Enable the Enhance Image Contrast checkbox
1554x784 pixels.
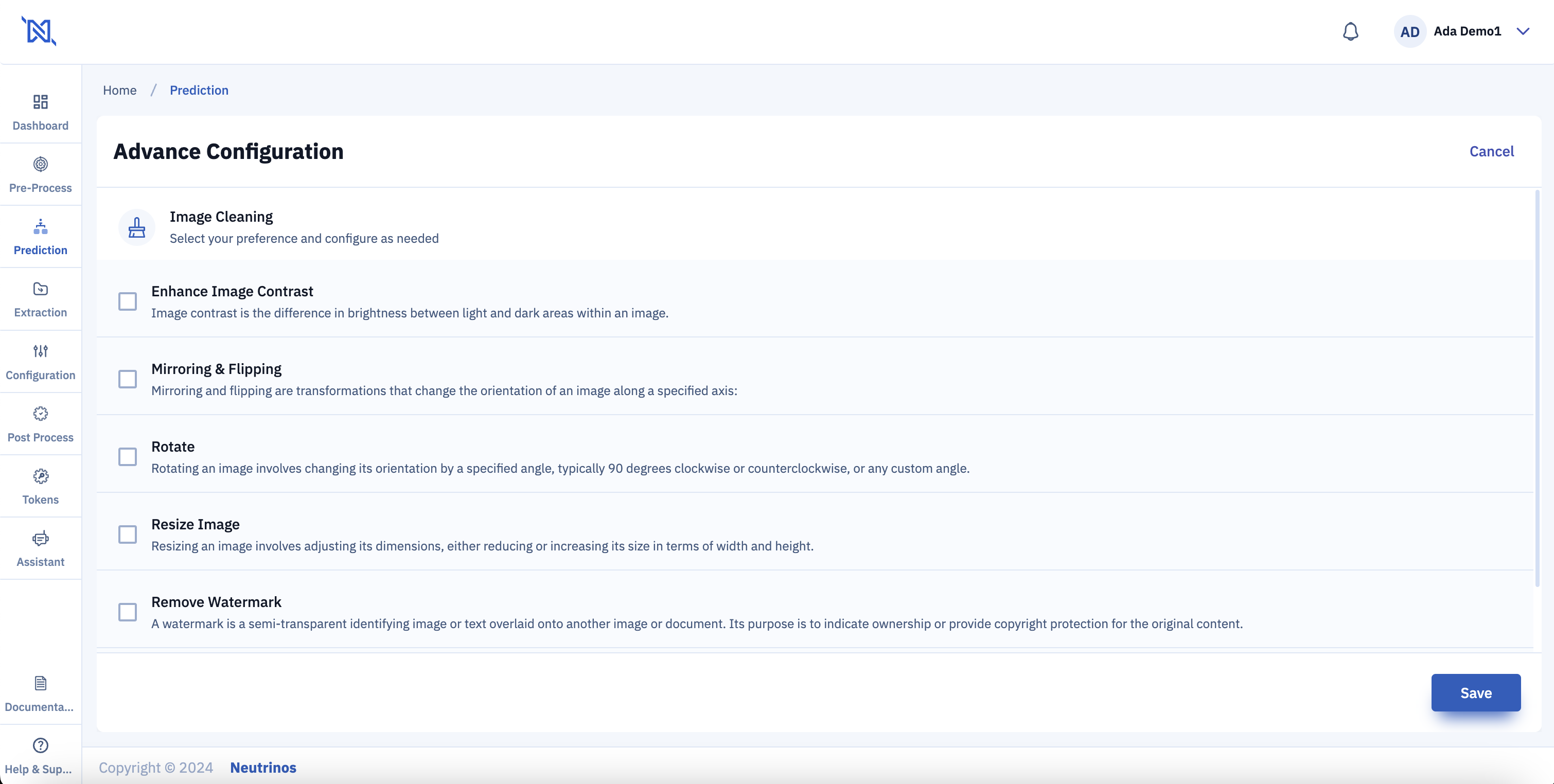click(127, 301)
